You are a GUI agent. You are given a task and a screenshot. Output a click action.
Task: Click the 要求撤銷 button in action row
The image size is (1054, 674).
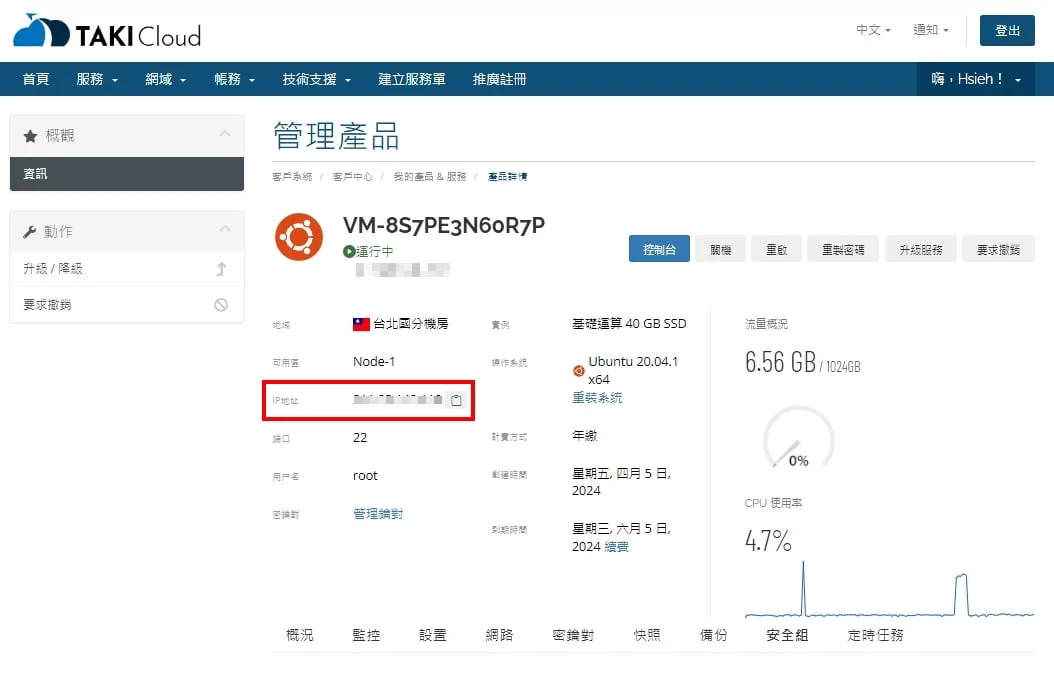(x=998, y=249)
